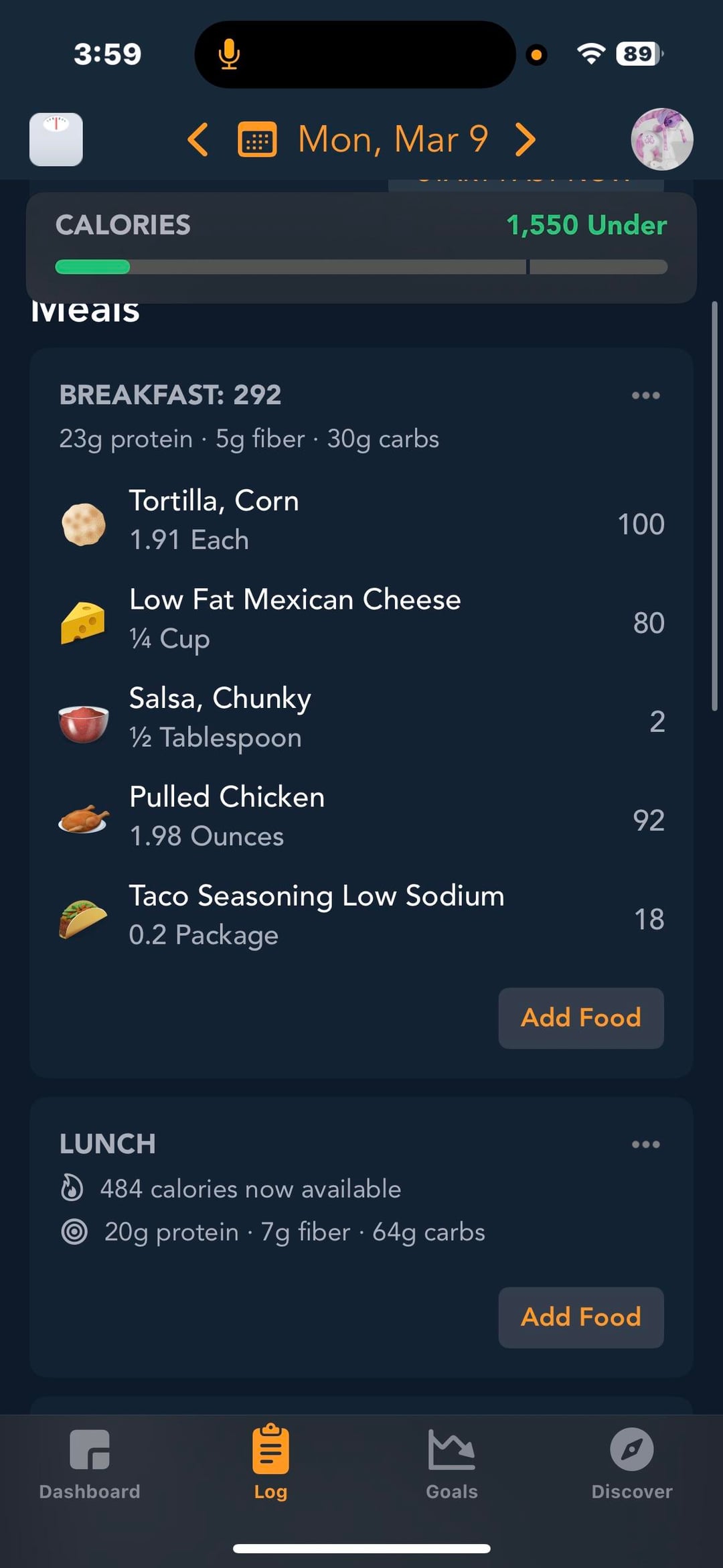The height and width of the screenshot is (1568, 723).
Task: Select the Log tab
Action: click(x=270, y=1464)
